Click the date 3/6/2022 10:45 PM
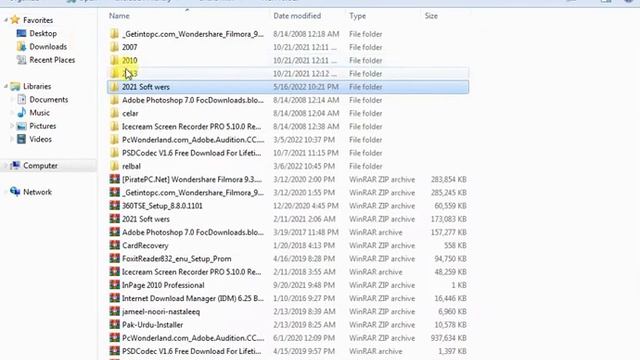 click(304, 166)
